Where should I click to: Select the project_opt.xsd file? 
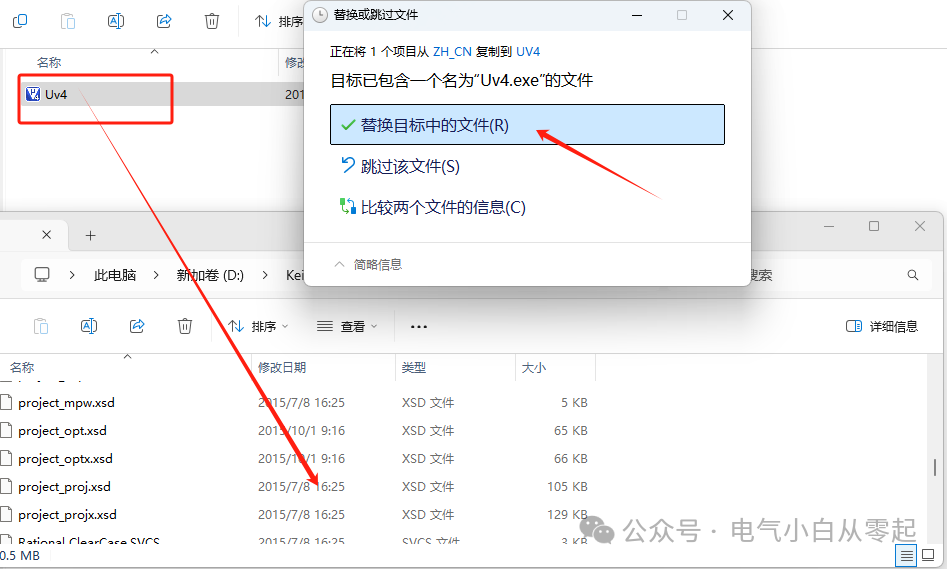point(62,431)
